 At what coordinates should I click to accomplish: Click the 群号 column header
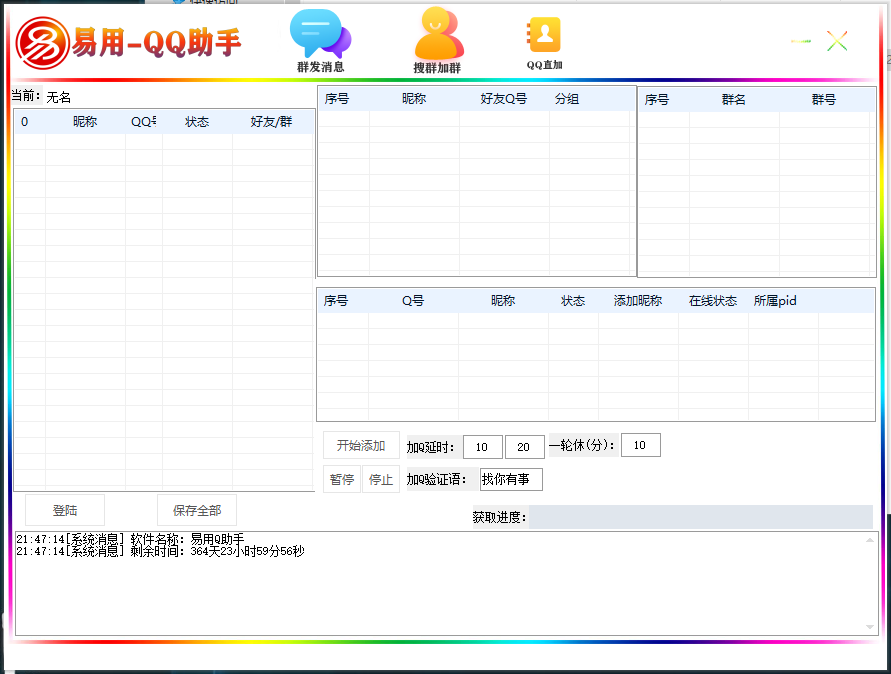[823, 100]
